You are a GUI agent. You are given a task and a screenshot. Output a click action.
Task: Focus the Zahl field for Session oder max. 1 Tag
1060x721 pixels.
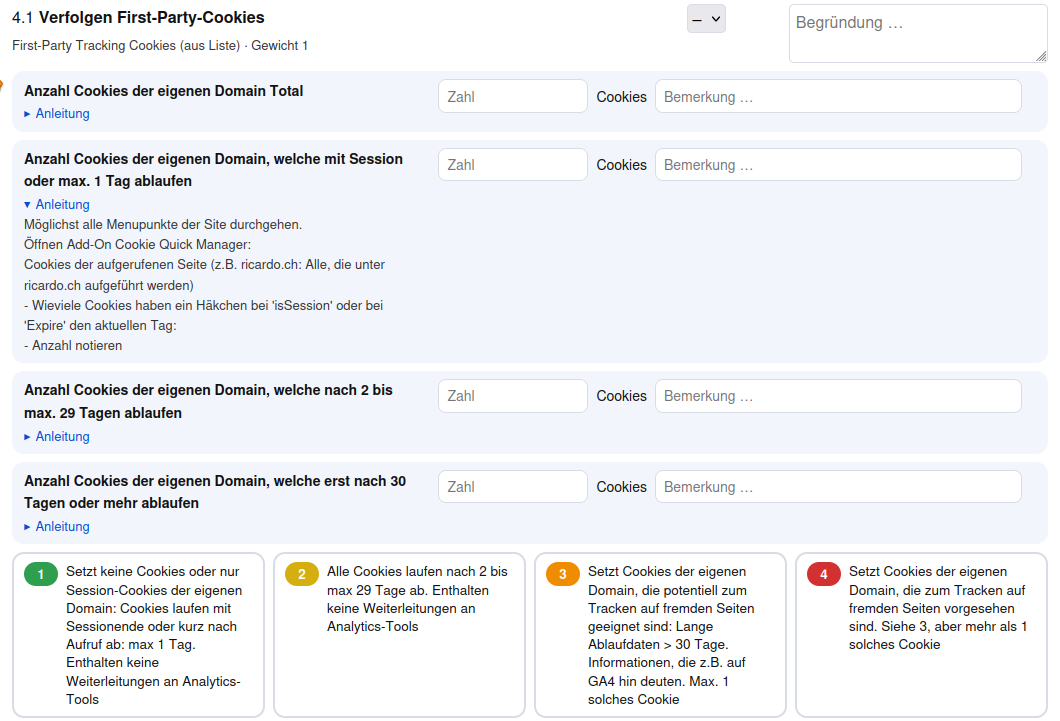512,165
